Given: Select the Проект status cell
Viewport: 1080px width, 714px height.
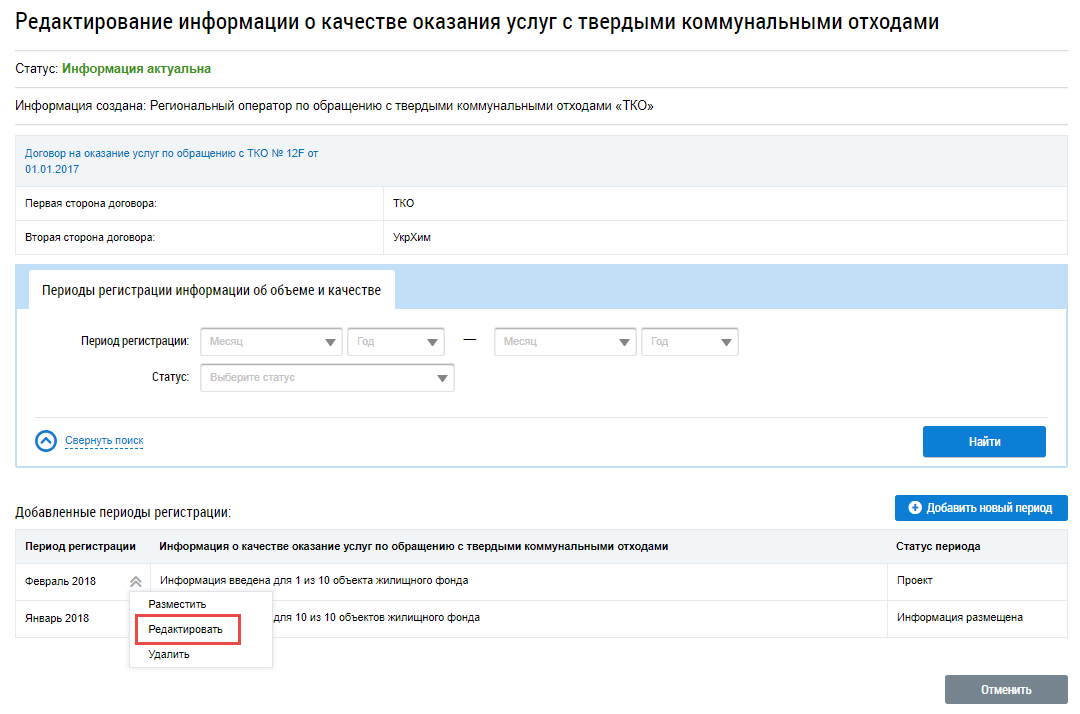Looking at the screenshot, I should coord(915,581).
